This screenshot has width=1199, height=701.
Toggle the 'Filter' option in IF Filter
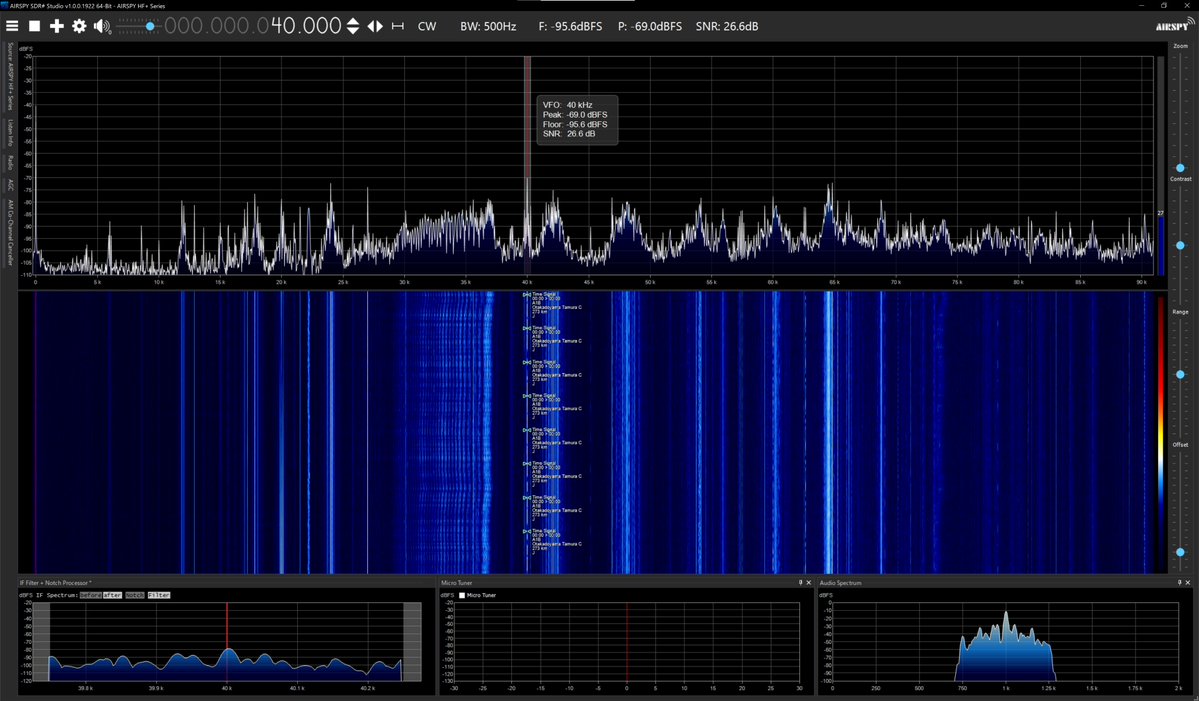pos(159,595)
